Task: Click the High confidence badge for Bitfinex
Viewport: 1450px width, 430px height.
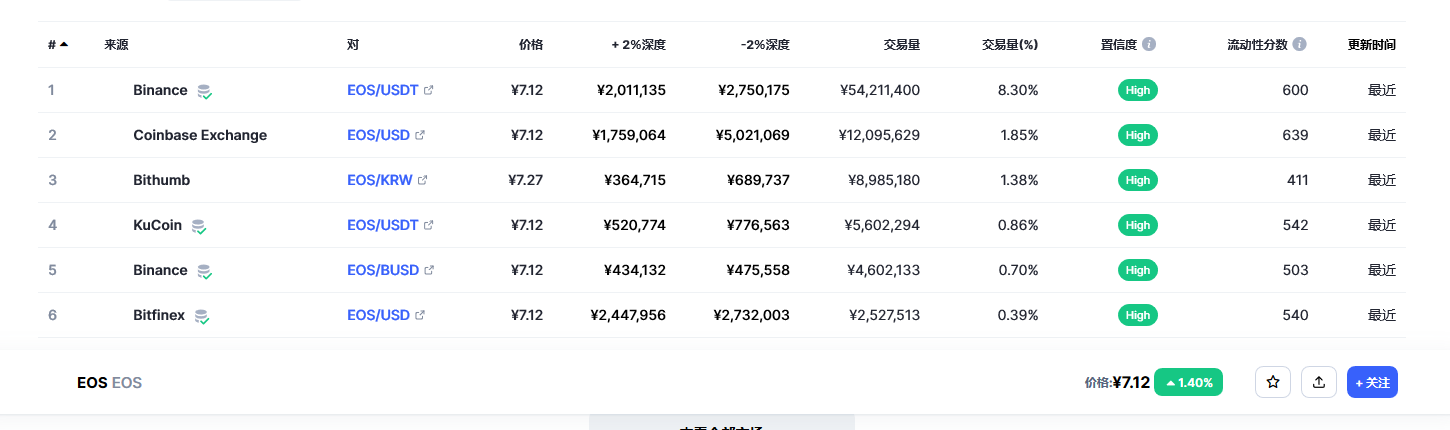Action: point(1137,315)
